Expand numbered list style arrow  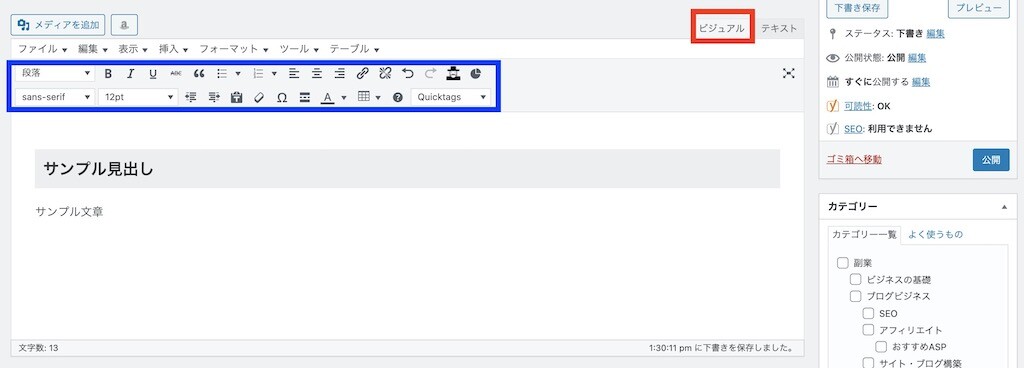[x=274, y=74]
